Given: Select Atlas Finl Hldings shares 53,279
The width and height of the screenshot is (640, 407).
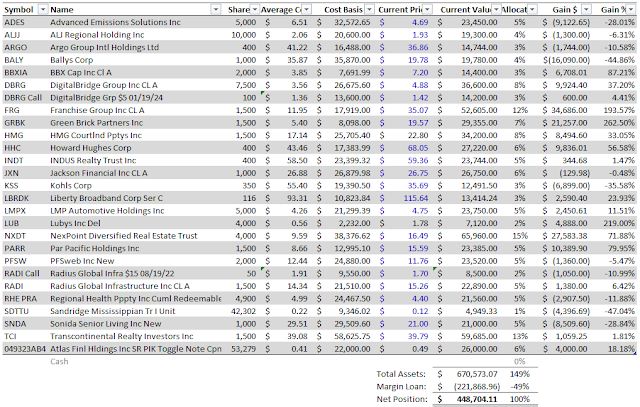Looking at the screenshot, I should click(x=243, y=349).
